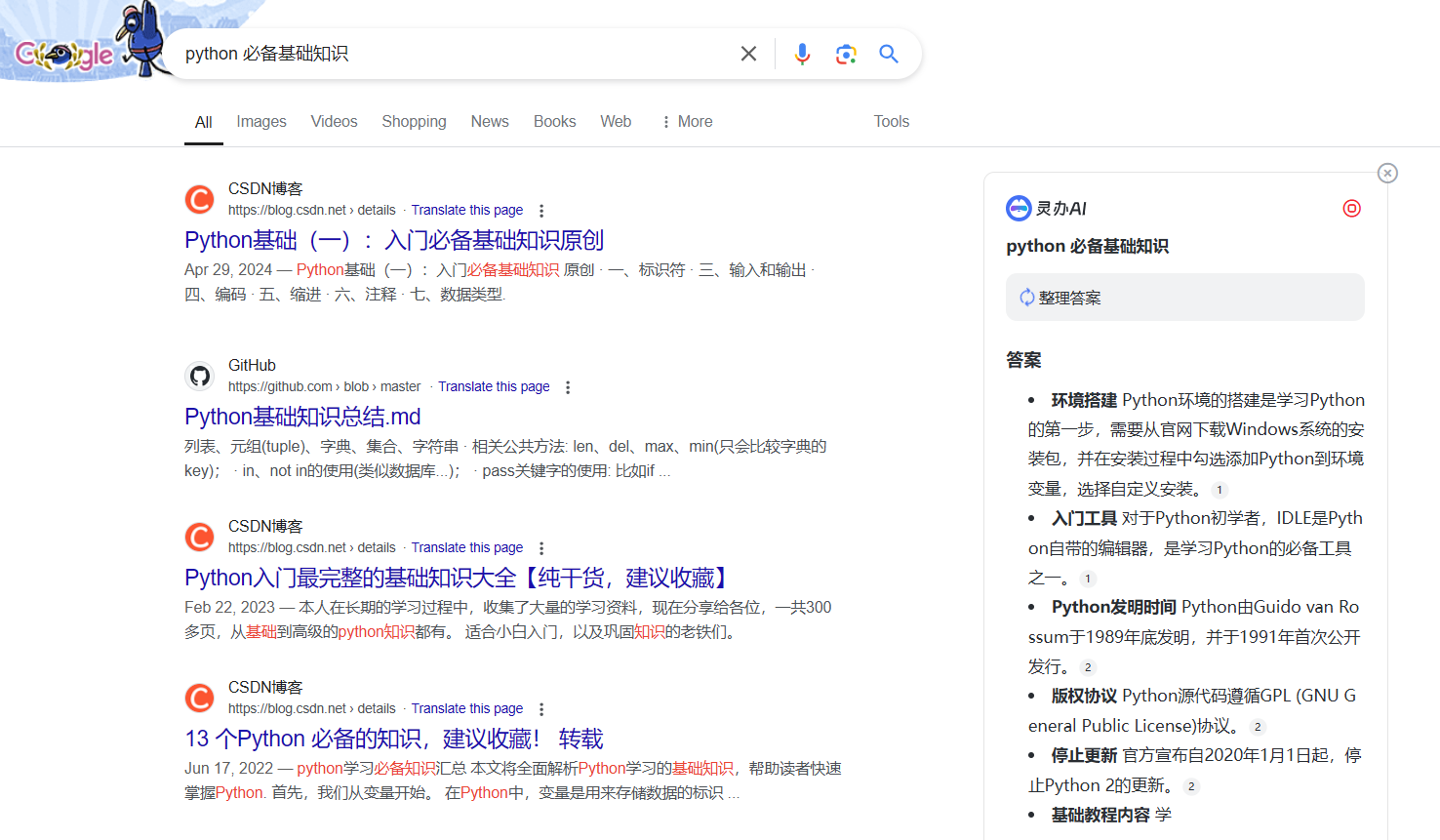Image resolution: width=1440 pixels, height=840 pixels.
Task: Select the All tab
Action: coord(204,122)
